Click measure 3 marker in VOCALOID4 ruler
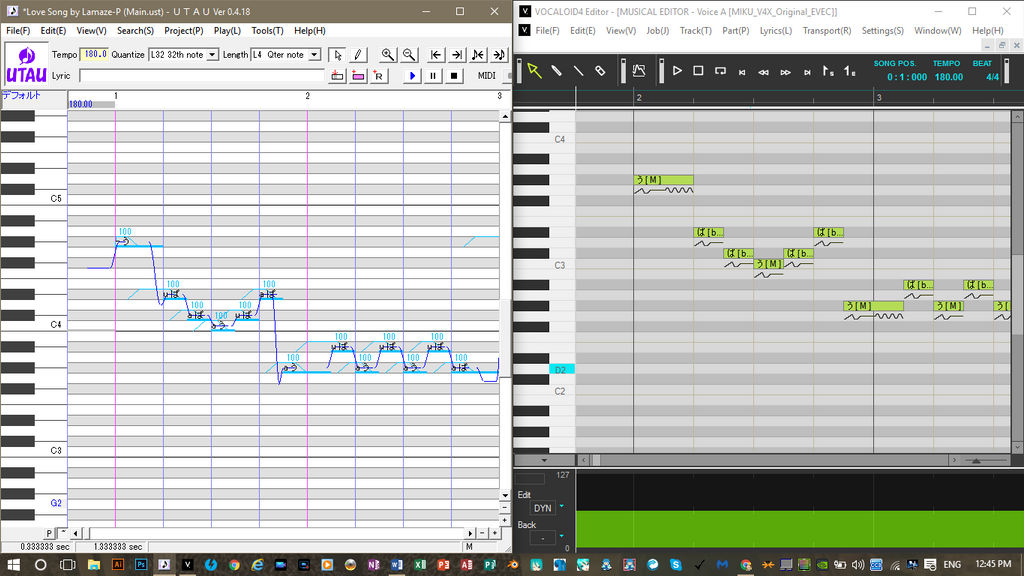The height and width of the screenshot is (576, 1024). 878,97
